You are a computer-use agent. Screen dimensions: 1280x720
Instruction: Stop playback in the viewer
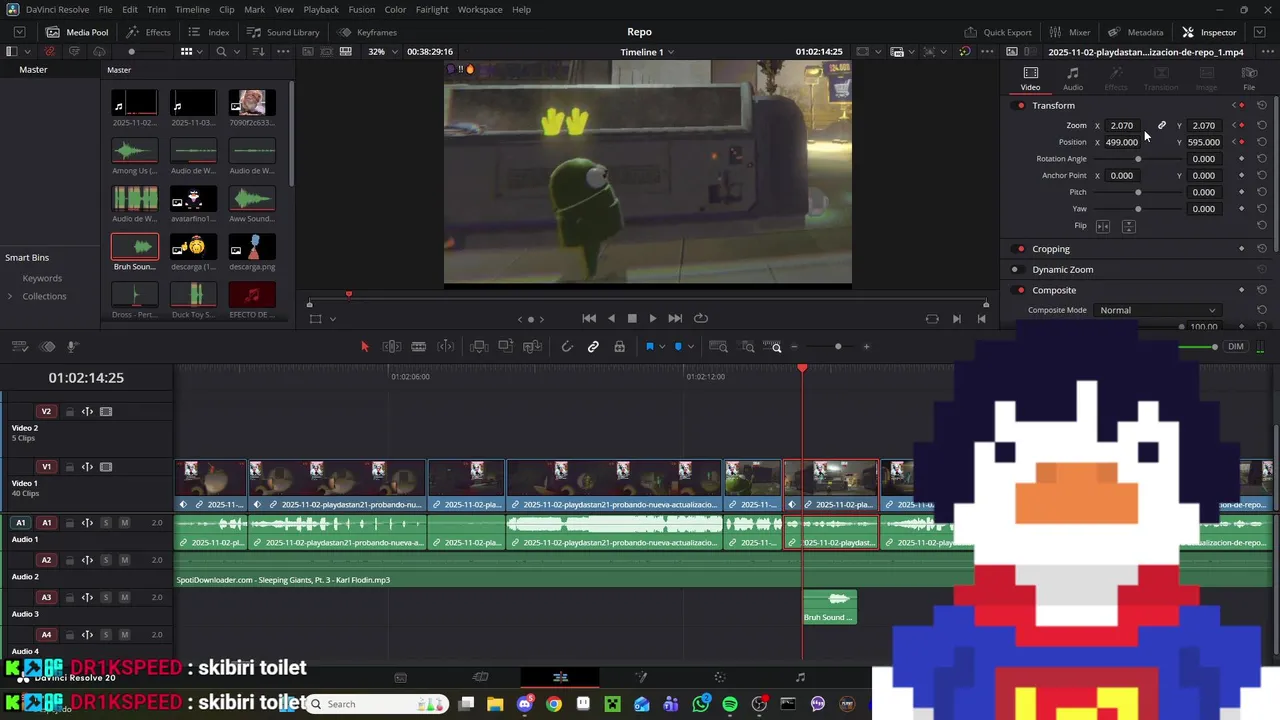632,318
